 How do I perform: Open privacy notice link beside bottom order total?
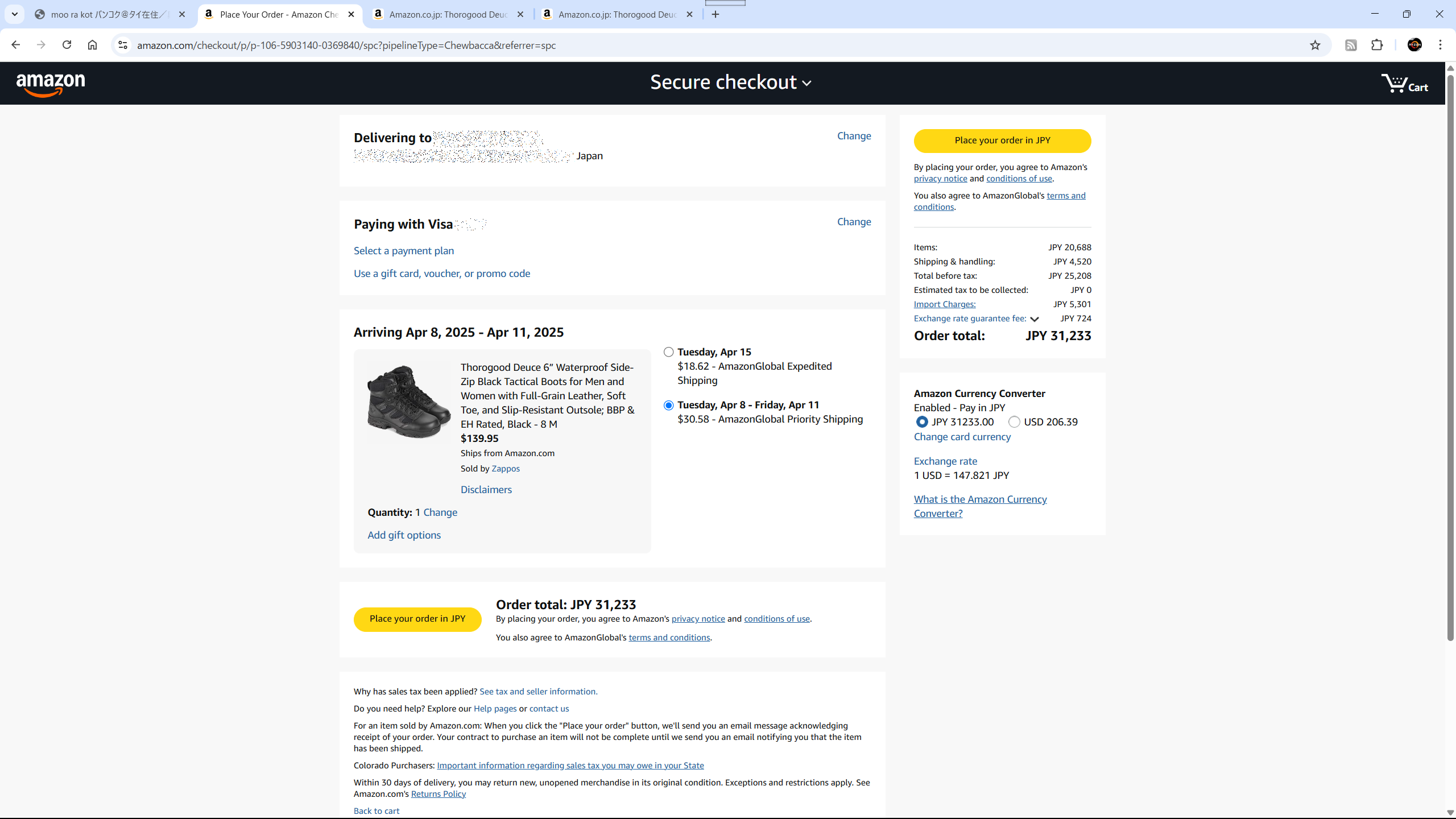(x=698, y=619)
